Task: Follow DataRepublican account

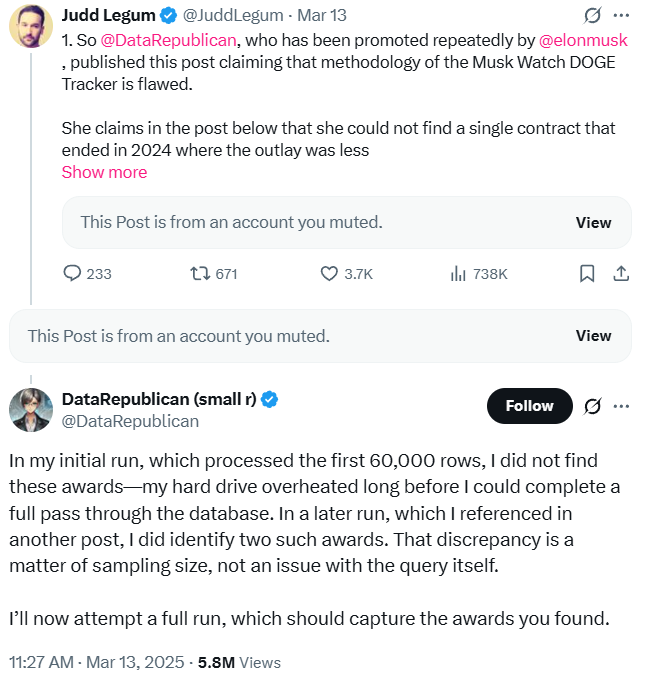Action: (529, 406)
